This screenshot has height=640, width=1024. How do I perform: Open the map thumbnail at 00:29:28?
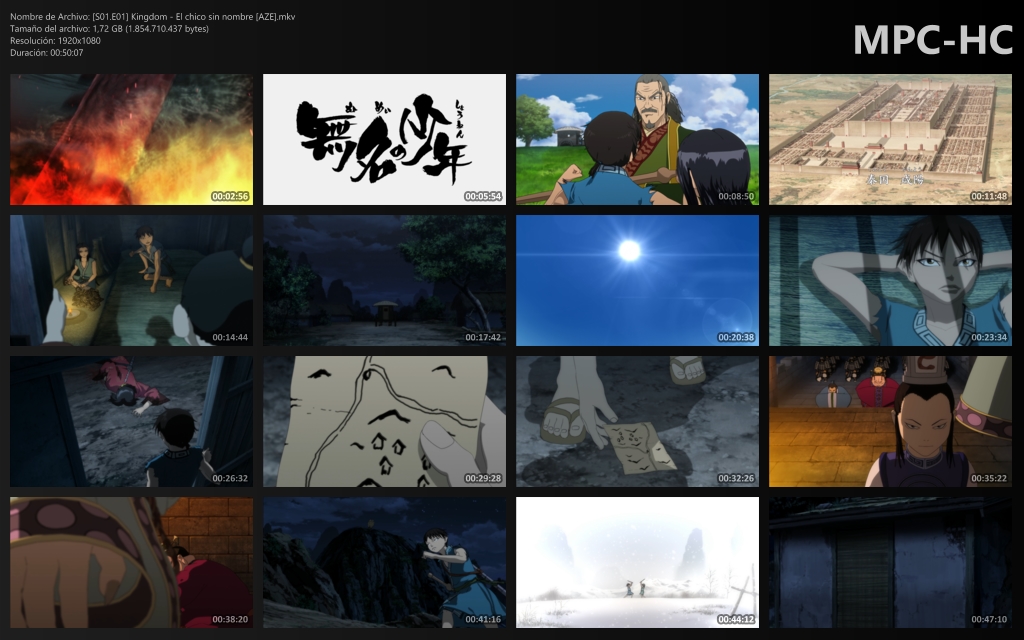click(384, 421)
